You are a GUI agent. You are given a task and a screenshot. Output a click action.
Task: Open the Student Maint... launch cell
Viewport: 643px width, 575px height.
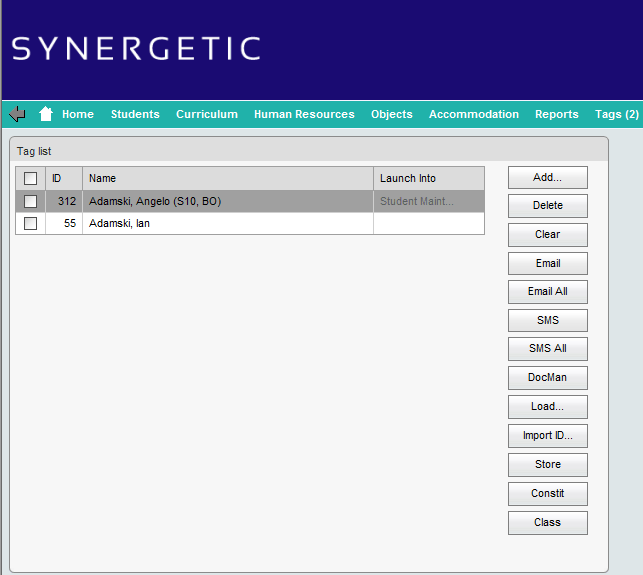tap(429, 201)
